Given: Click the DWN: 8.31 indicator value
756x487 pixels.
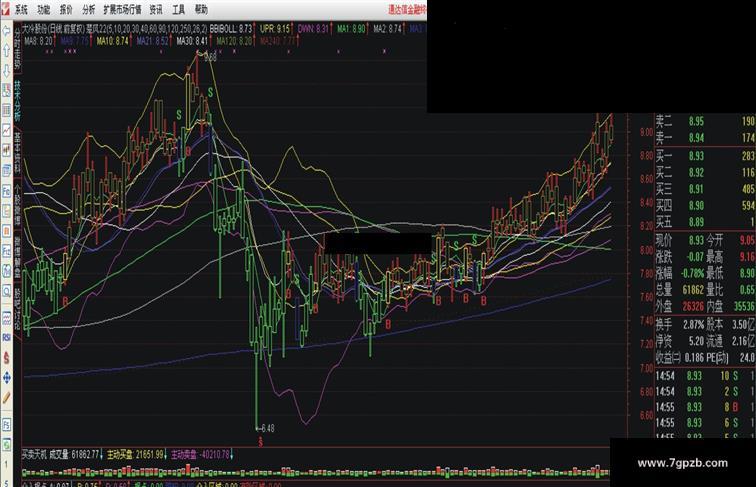Looking at the screenshot, I should [x=313, y=29].
